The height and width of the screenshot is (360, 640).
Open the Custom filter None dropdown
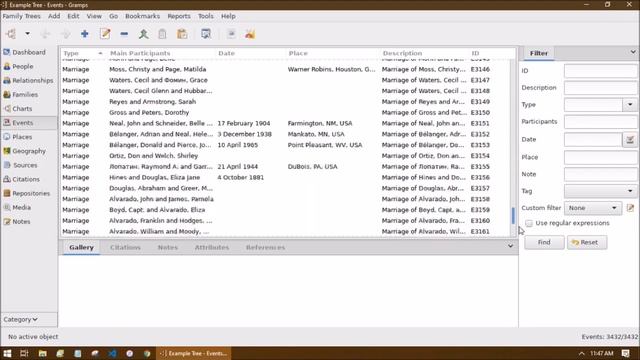pyautogui.click(x=593, y=208)
